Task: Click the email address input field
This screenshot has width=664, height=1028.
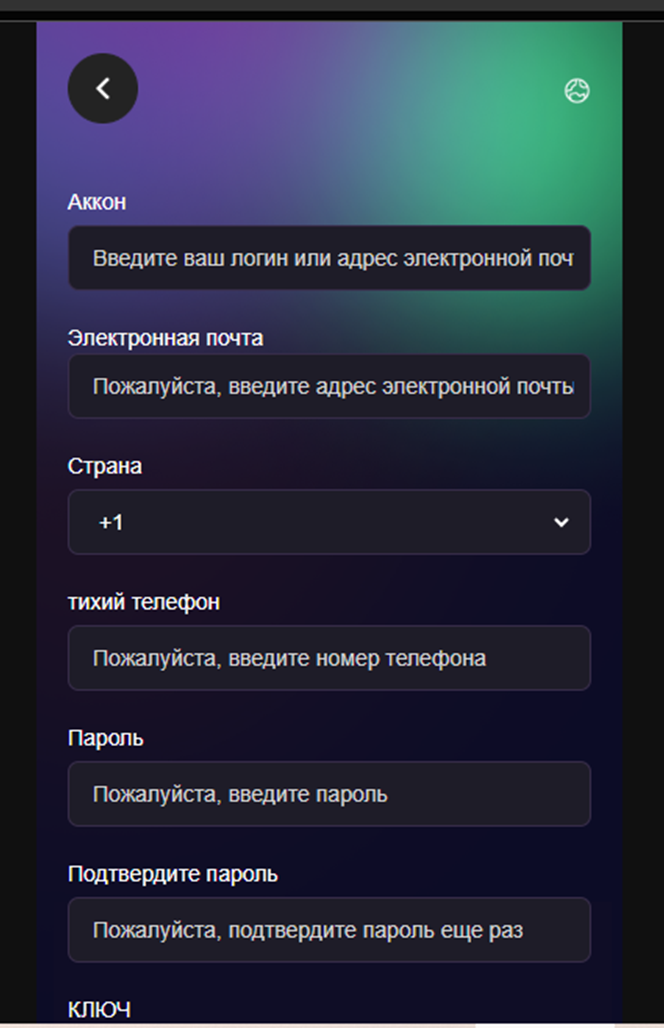Action: click(x=328, y=387)
